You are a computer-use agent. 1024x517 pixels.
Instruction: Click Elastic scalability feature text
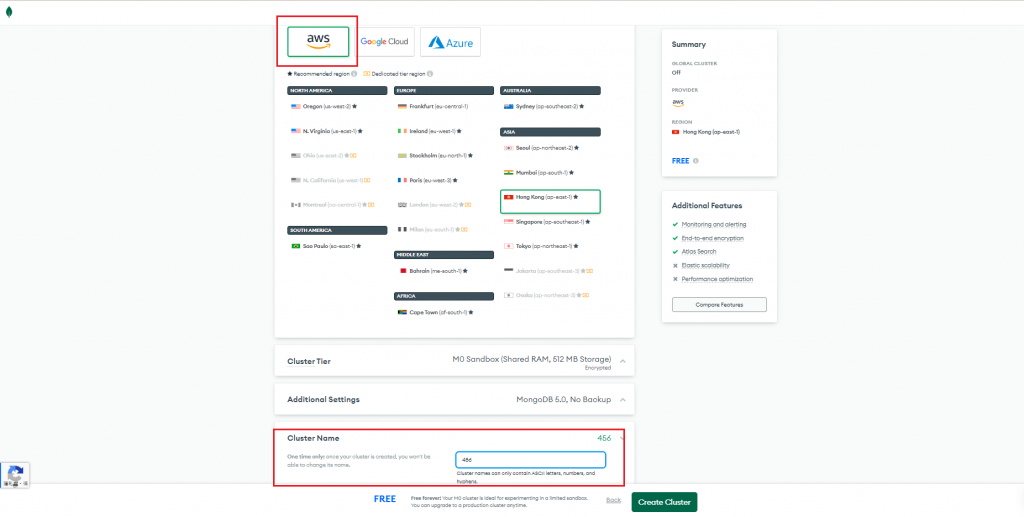[705, 265]
